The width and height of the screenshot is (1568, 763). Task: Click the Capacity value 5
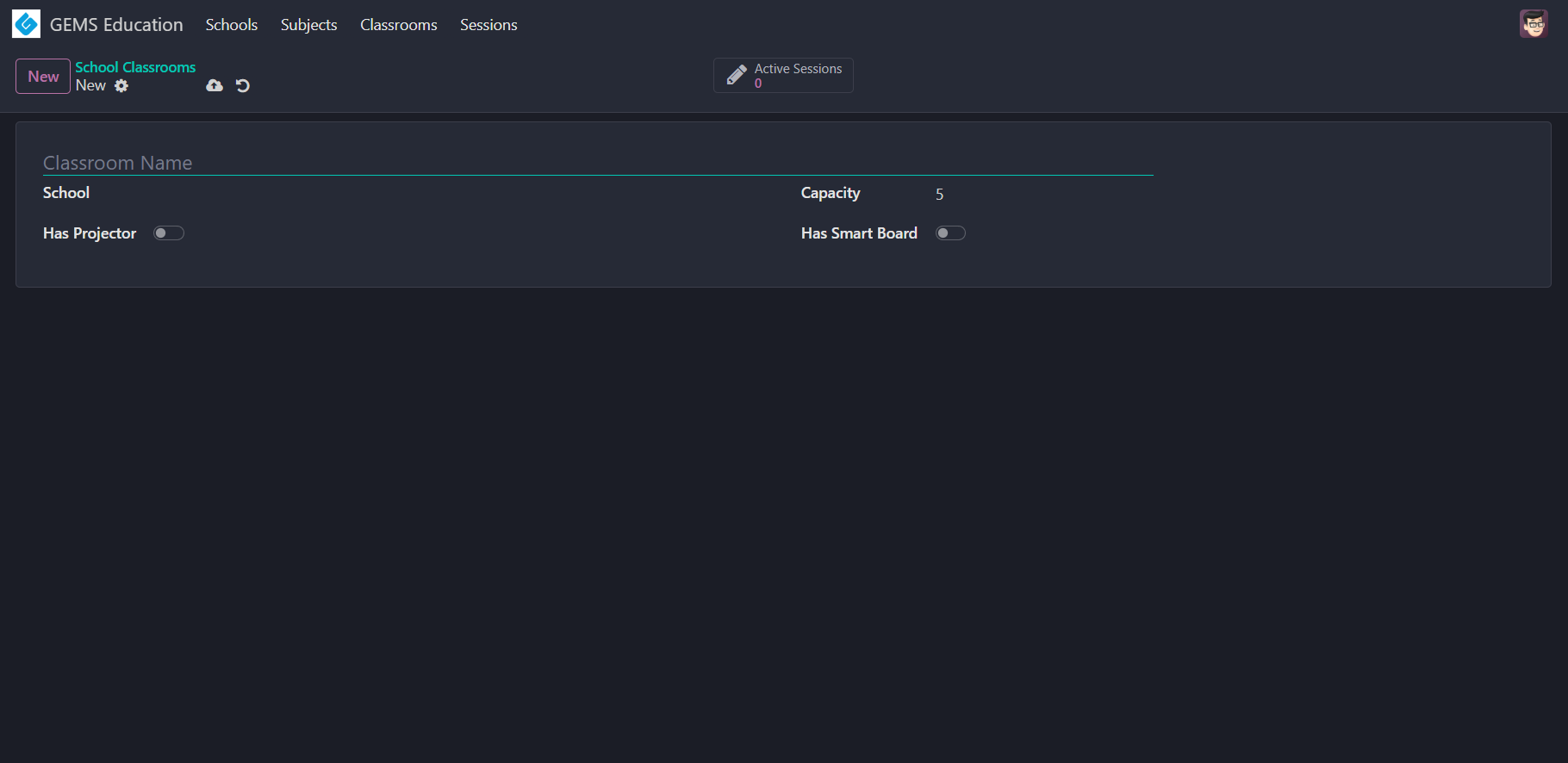coord(939,195)
